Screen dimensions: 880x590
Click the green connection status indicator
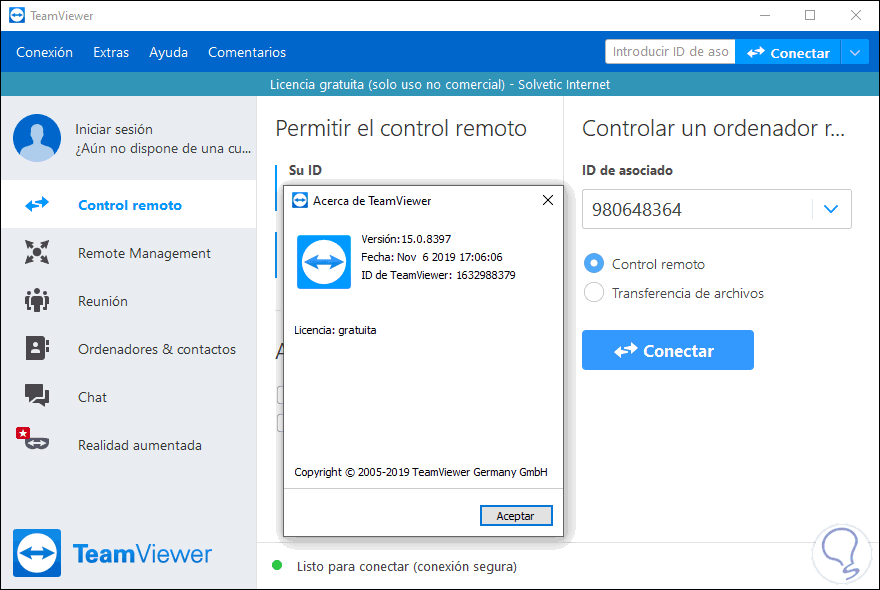coord(277,565)
